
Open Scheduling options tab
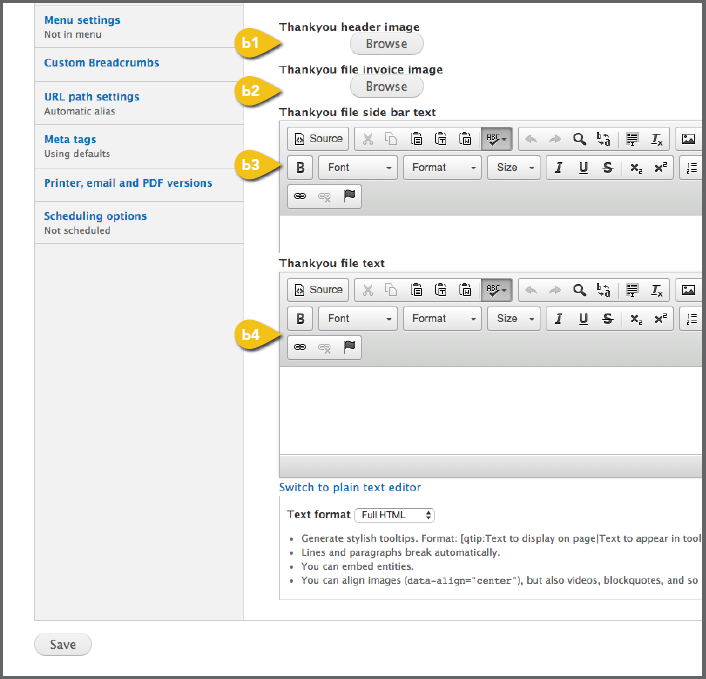point(139,223)
